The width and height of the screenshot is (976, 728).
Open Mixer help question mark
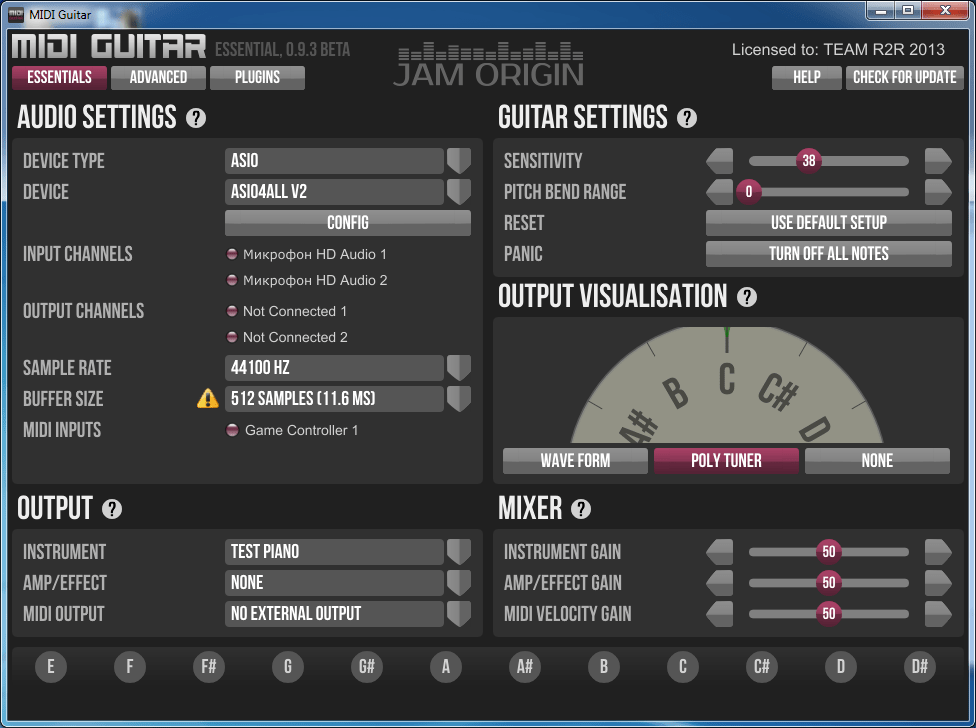pos(581,509)
